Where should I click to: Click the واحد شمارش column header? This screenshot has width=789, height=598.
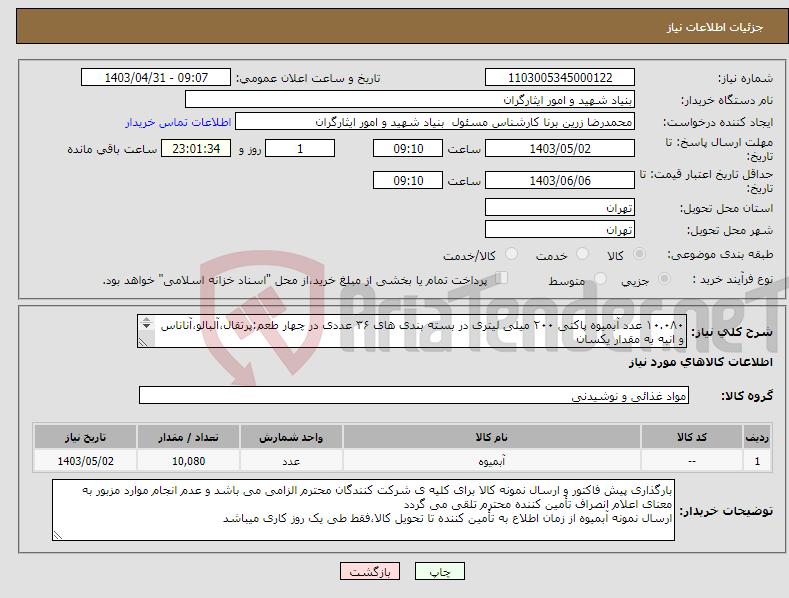(291, 437)
